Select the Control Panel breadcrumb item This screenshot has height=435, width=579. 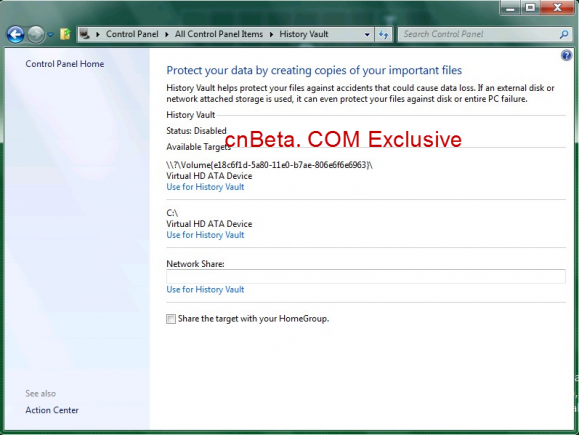(x=132, y=34)
